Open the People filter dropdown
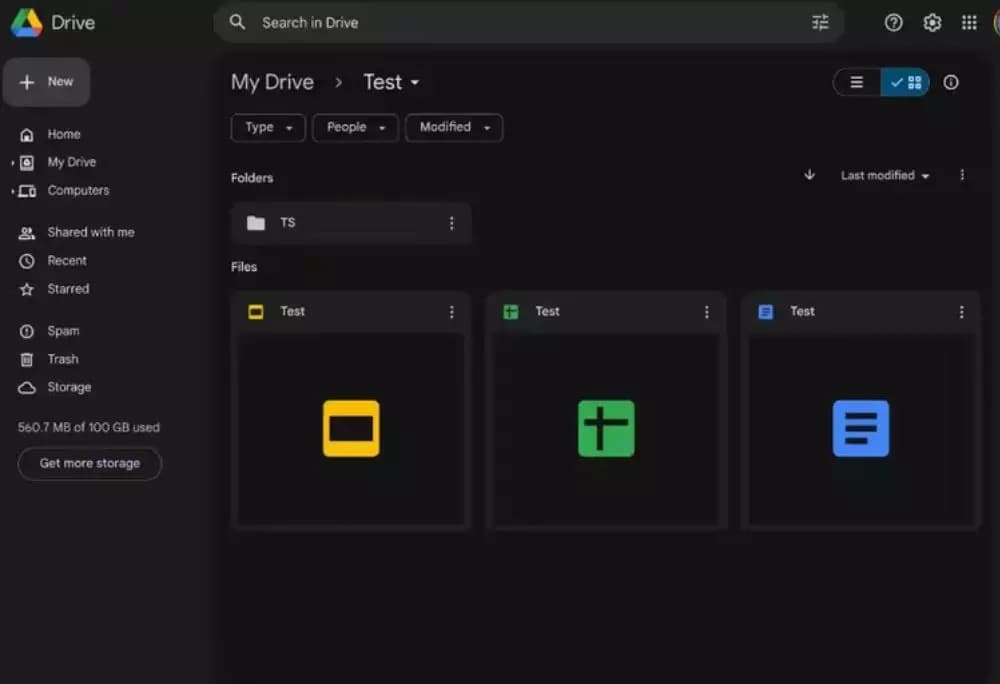1000x684 pixels. click(x=355, y=127)
